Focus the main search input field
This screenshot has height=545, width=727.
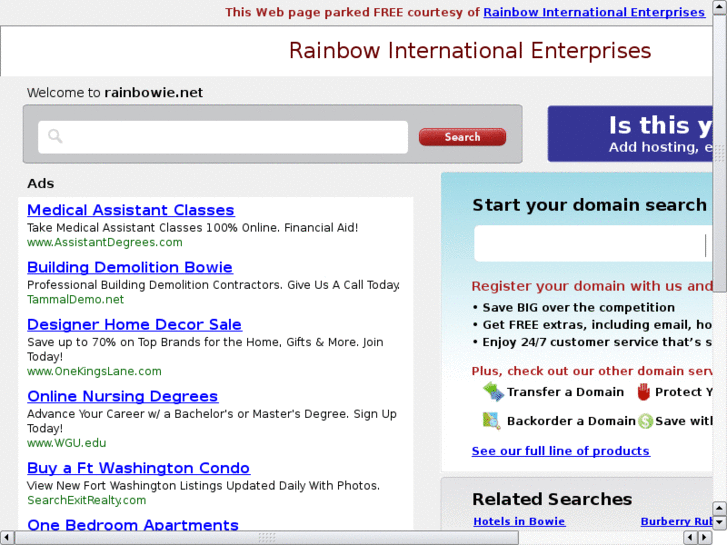click(x=223, y=137)
